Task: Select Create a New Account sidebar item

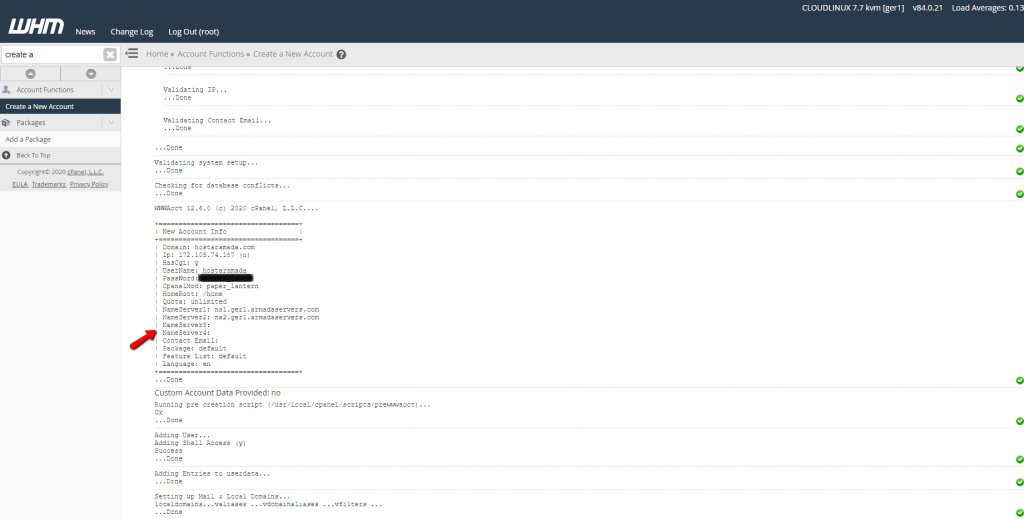Action: point(60,106)
